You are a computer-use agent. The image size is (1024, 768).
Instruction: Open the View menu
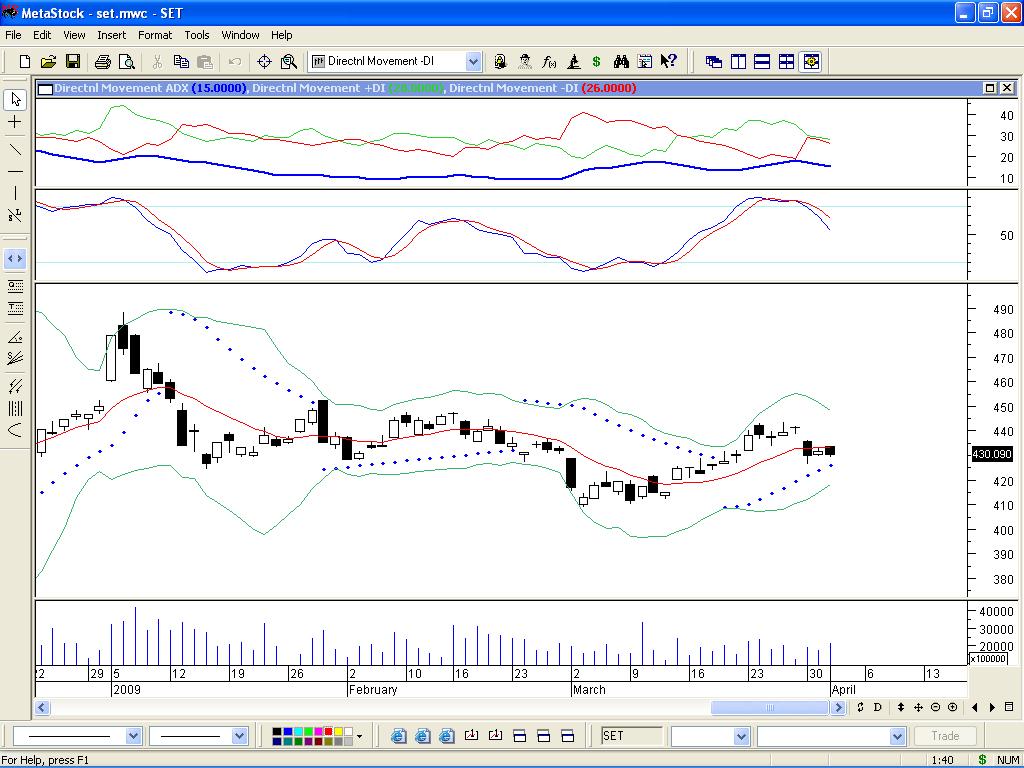tap(74, 35)
